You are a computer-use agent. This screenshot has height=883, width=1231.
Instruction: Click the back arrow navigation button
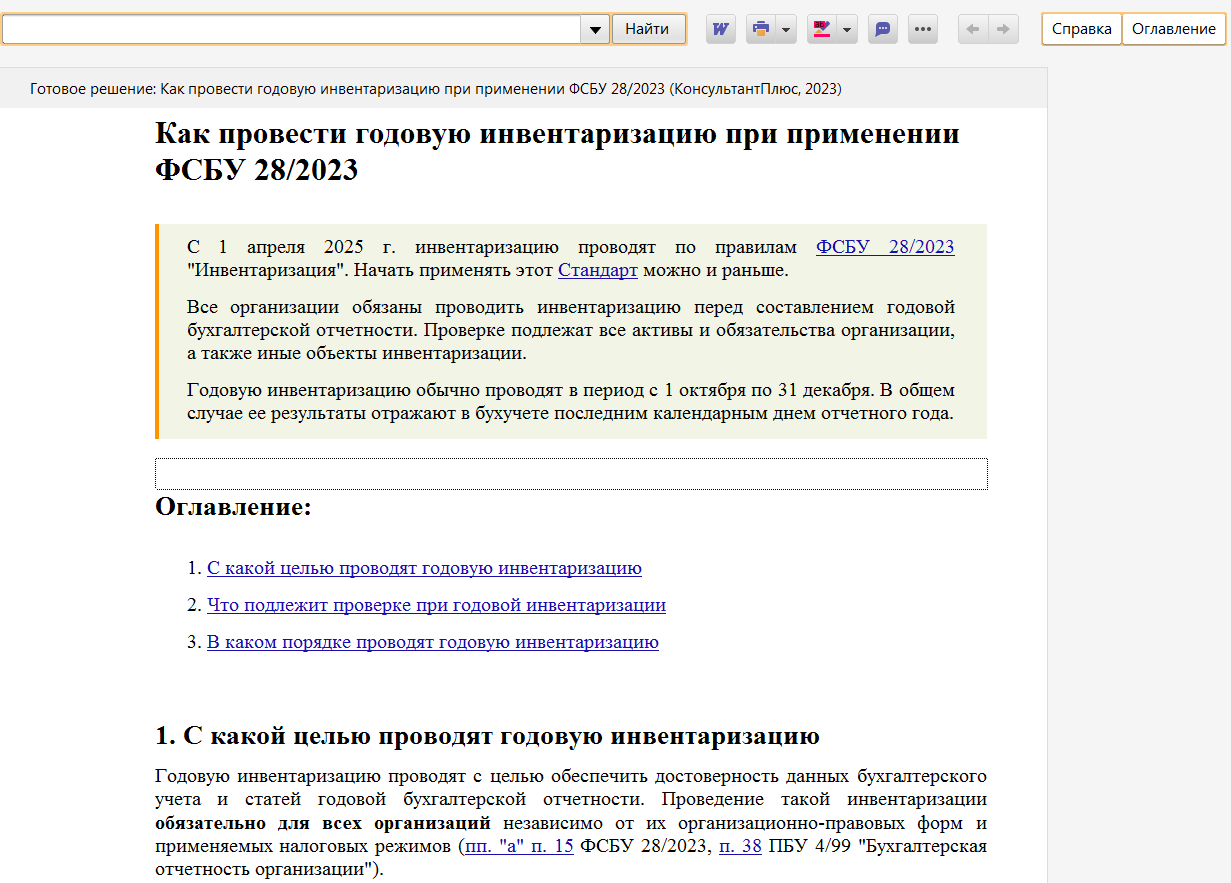click(x=973, y=29)
